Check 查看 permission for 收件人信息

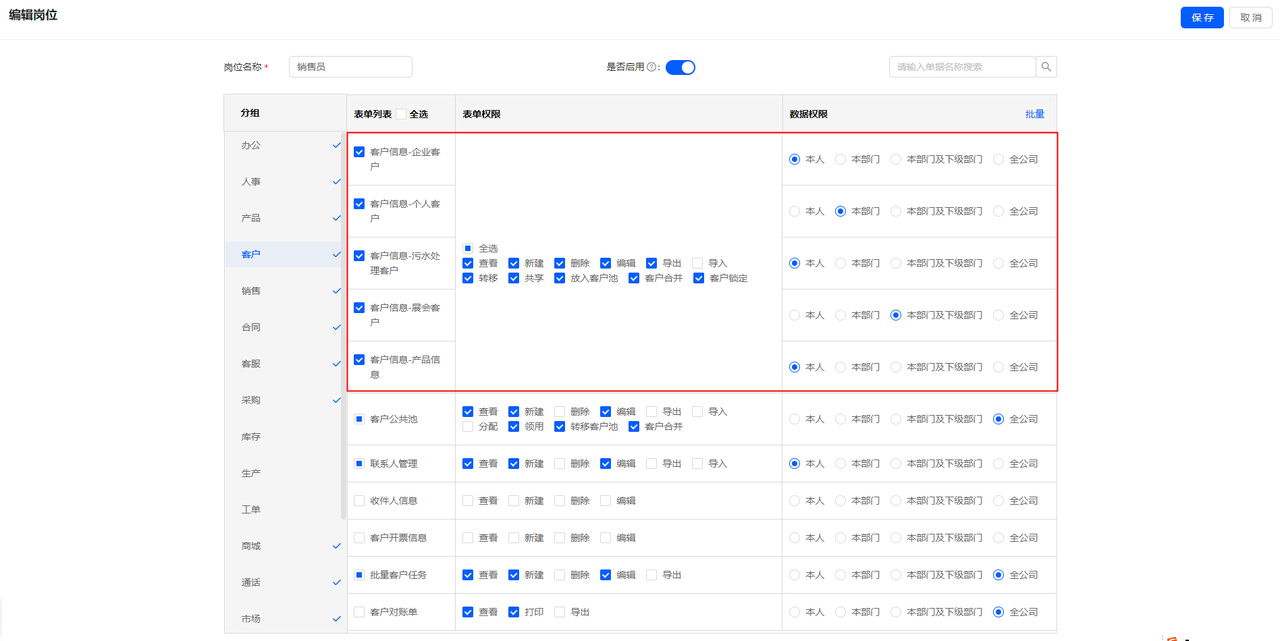pos(467,501)
